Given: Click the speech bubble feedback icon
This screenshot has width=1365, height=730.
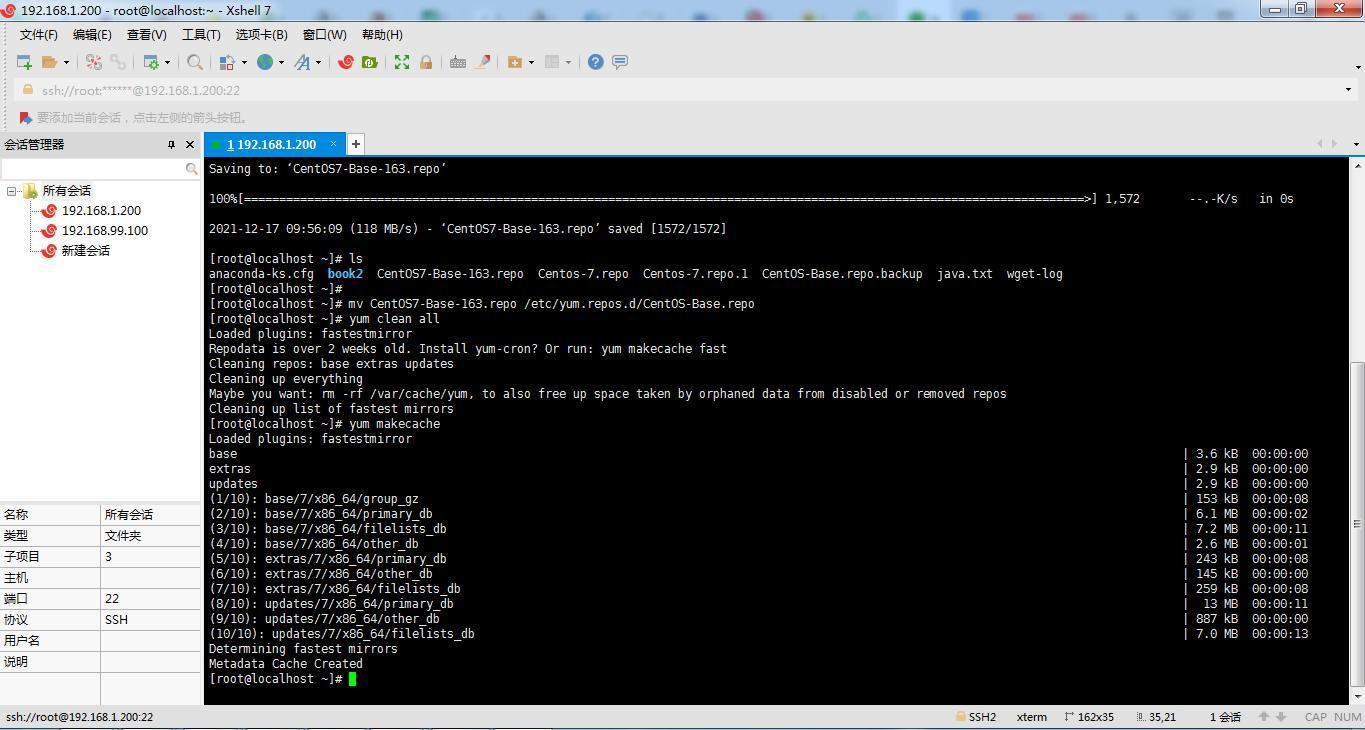Looking at the screenshot, I should [x=620, y=62].
